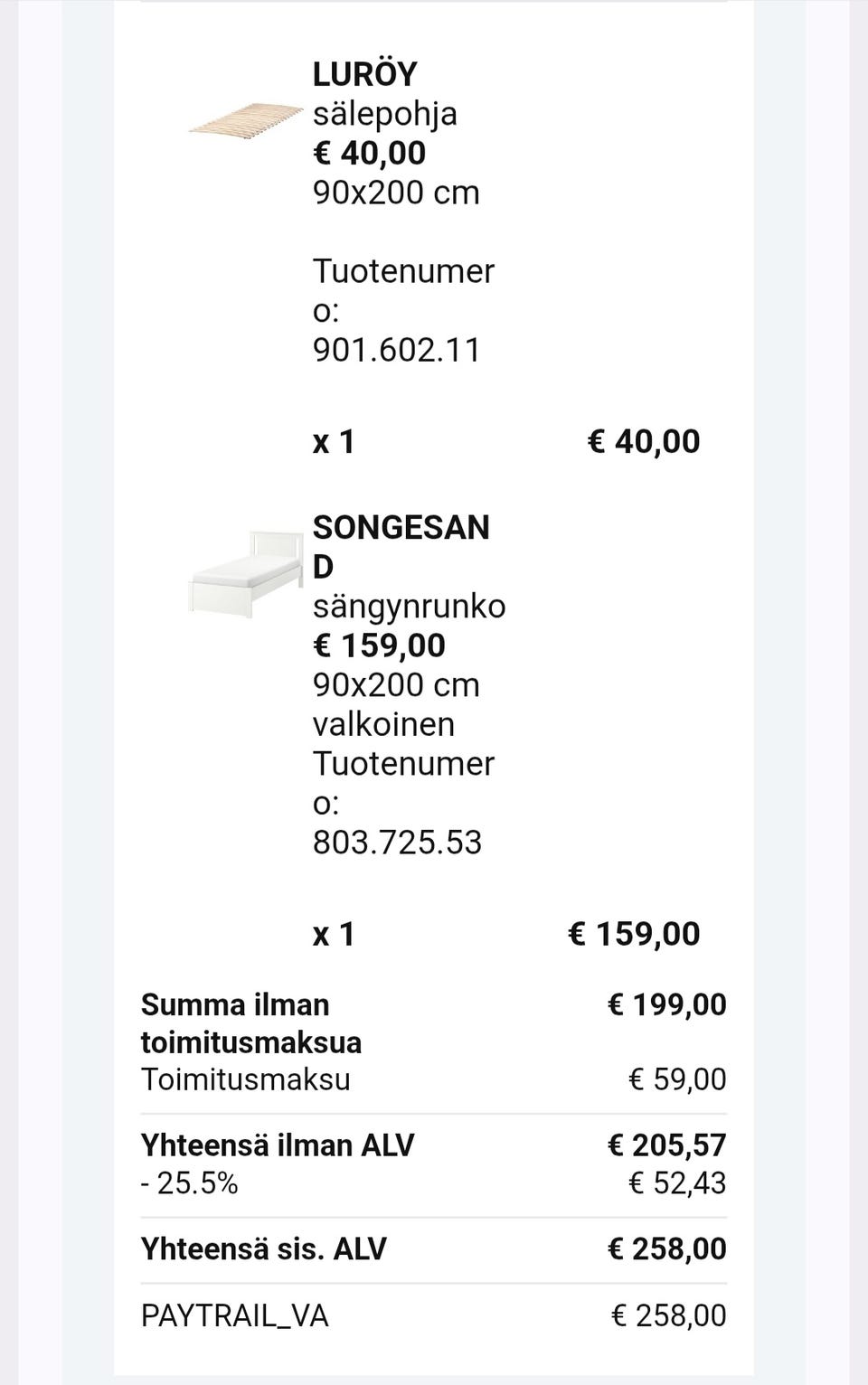This screenshot has width=868, height=1385.
Task: Open the LURÖY product name link
Action: [x=365, y=74]
